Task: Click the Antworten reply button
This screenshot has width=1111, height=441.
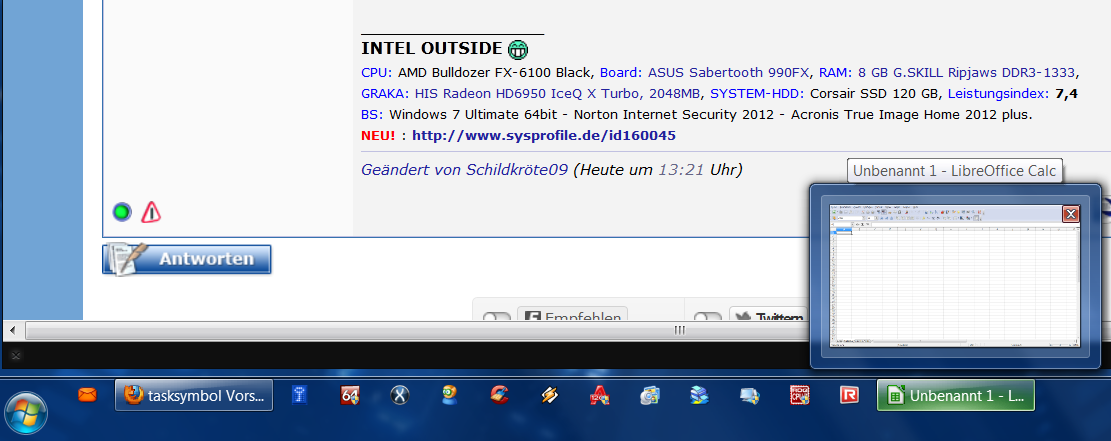Action: pos(187,259)
